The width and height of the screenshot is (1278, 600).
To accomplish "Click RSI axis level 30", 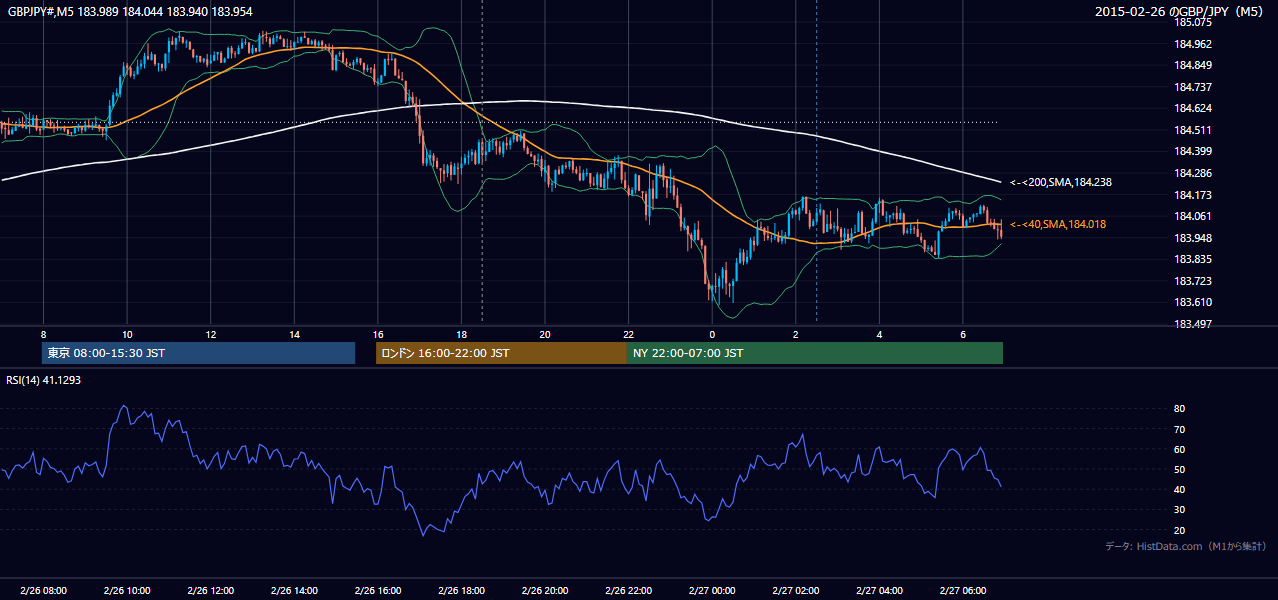I will click(x=1180, y=510).
